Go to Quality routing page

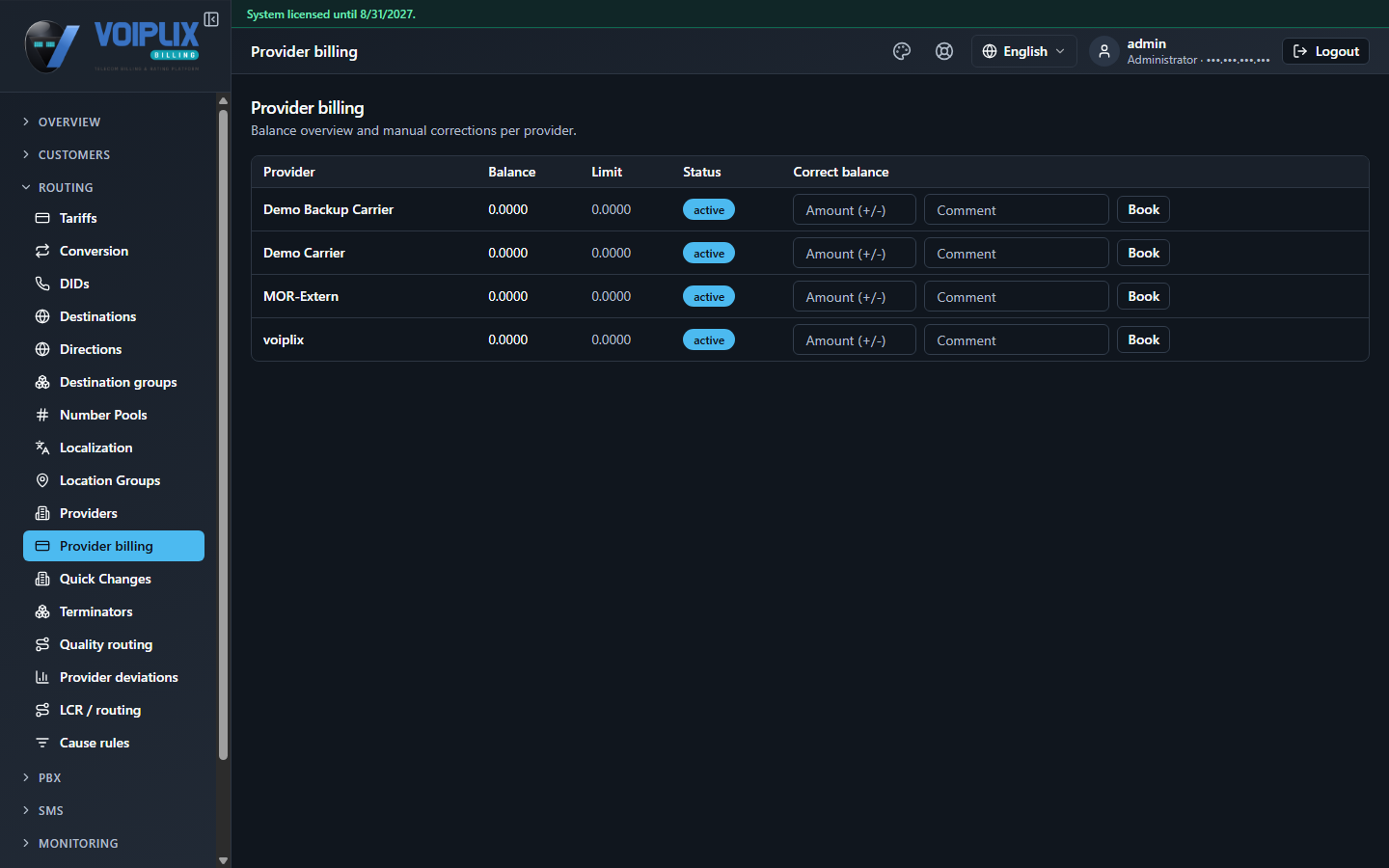[x=114, y=644]
